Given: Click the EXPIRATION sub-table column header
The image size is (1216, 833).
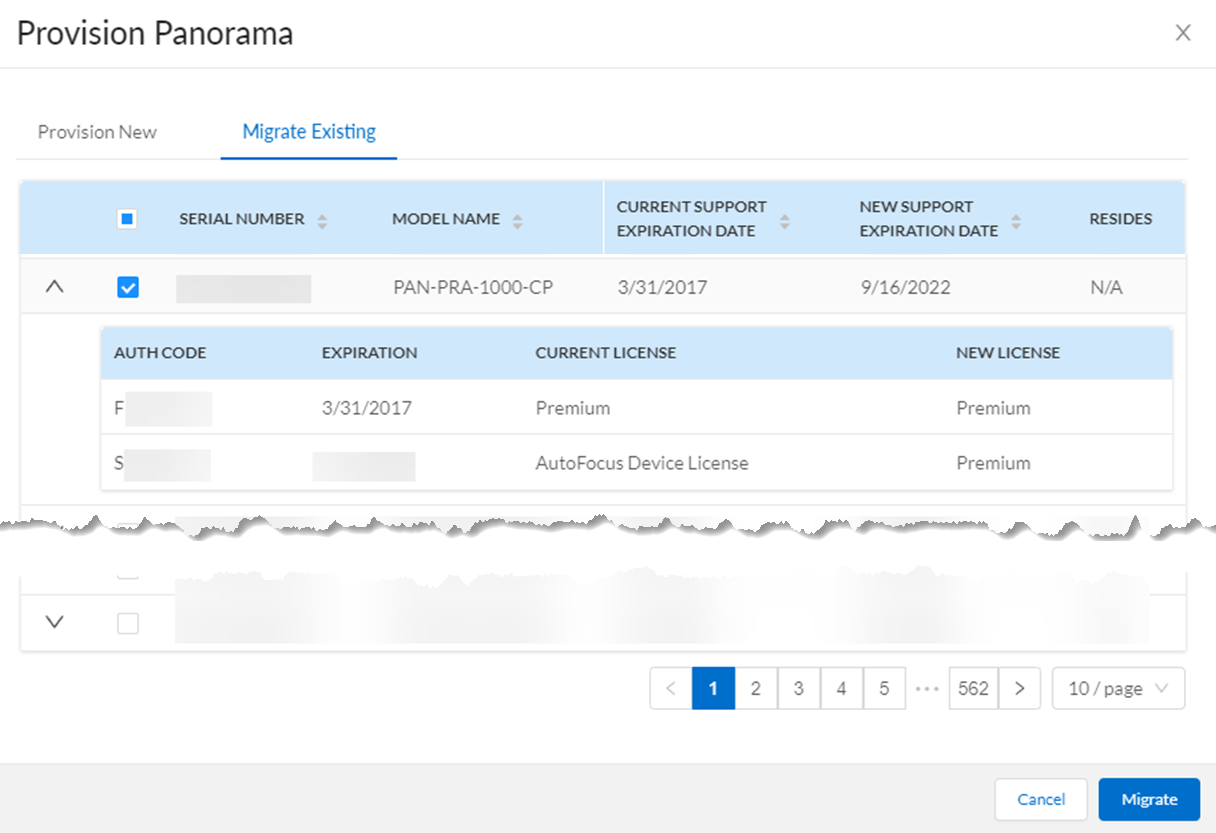Looking at the screenshot, I should (370, 353).
